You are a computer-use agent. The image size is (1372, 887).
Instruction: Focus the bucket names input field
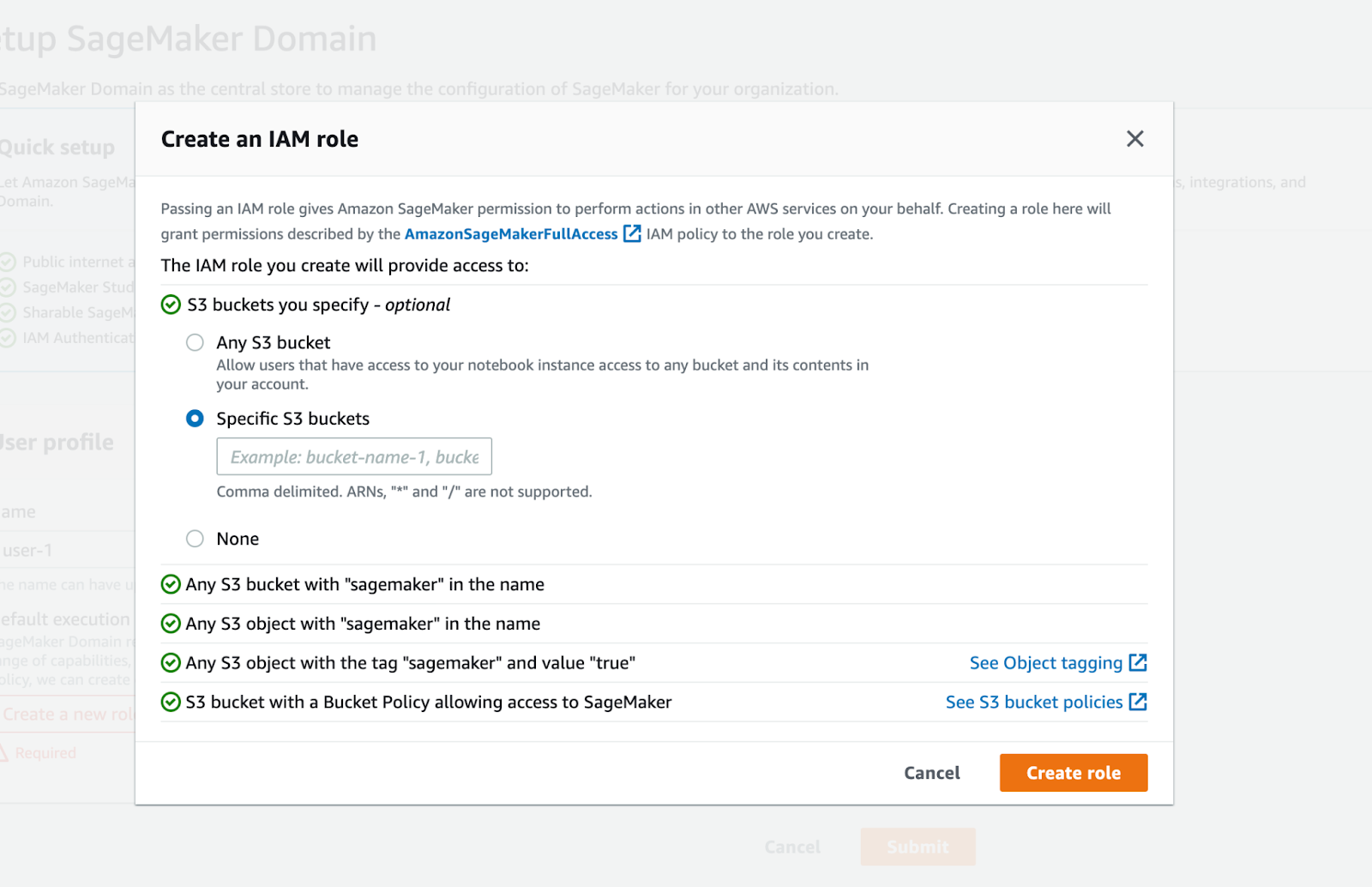point(354,456)
